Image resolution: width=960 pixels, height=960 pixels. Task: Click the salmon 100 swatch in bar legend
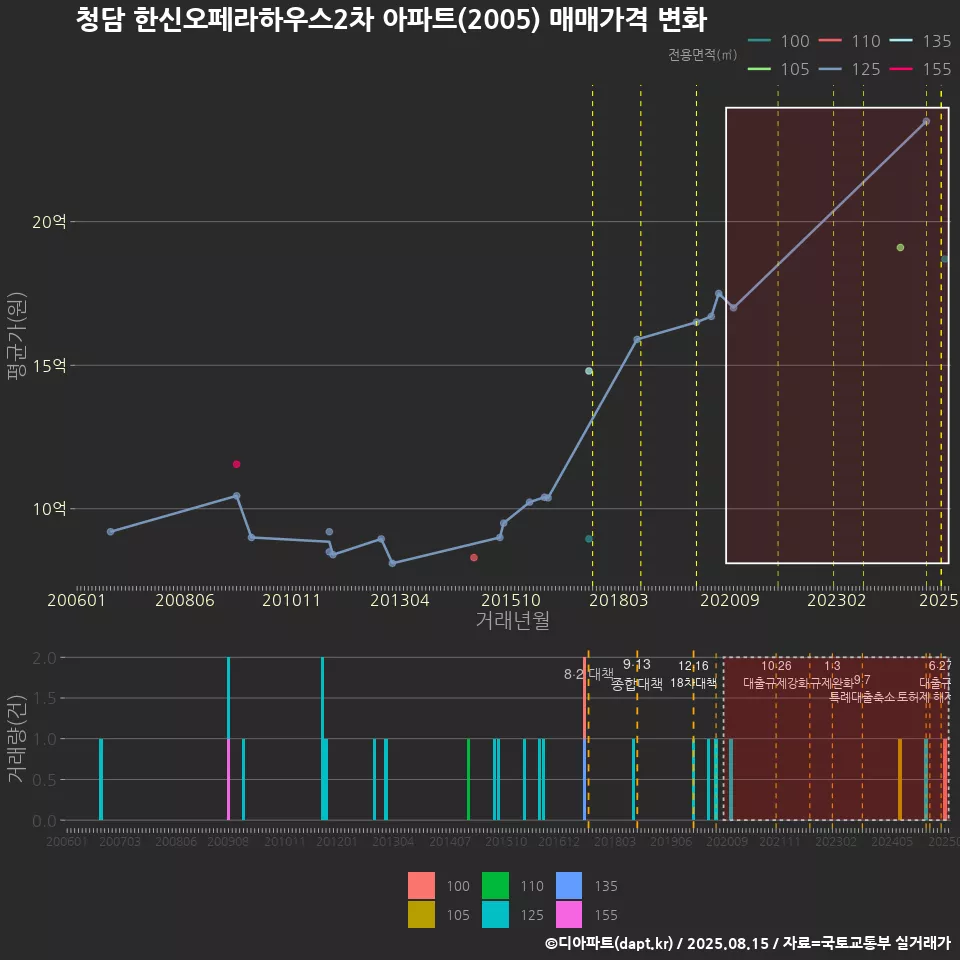coord(421,885)
